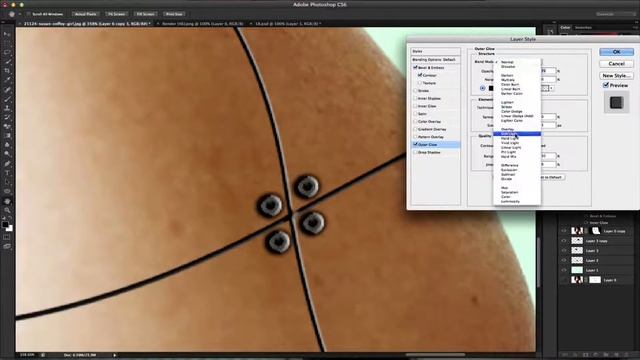
Task: Click New Style button
Action: click(x=616, y=76)
